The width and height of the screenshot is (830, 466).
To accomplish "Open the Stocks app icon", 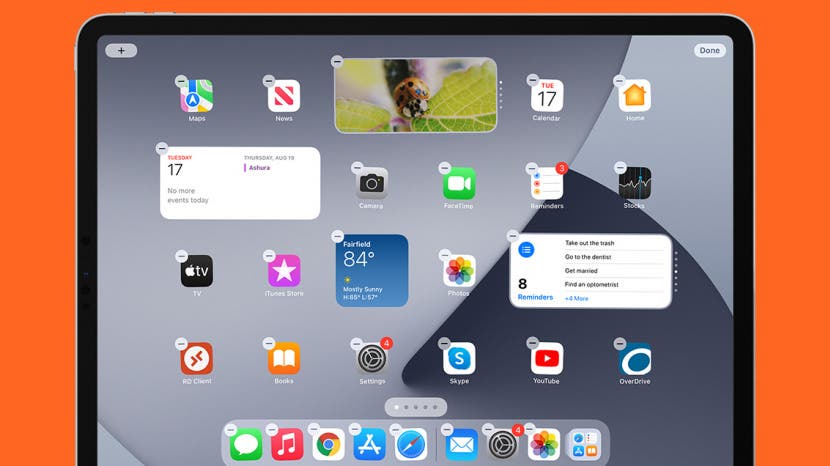I will (x=635, y=183).
